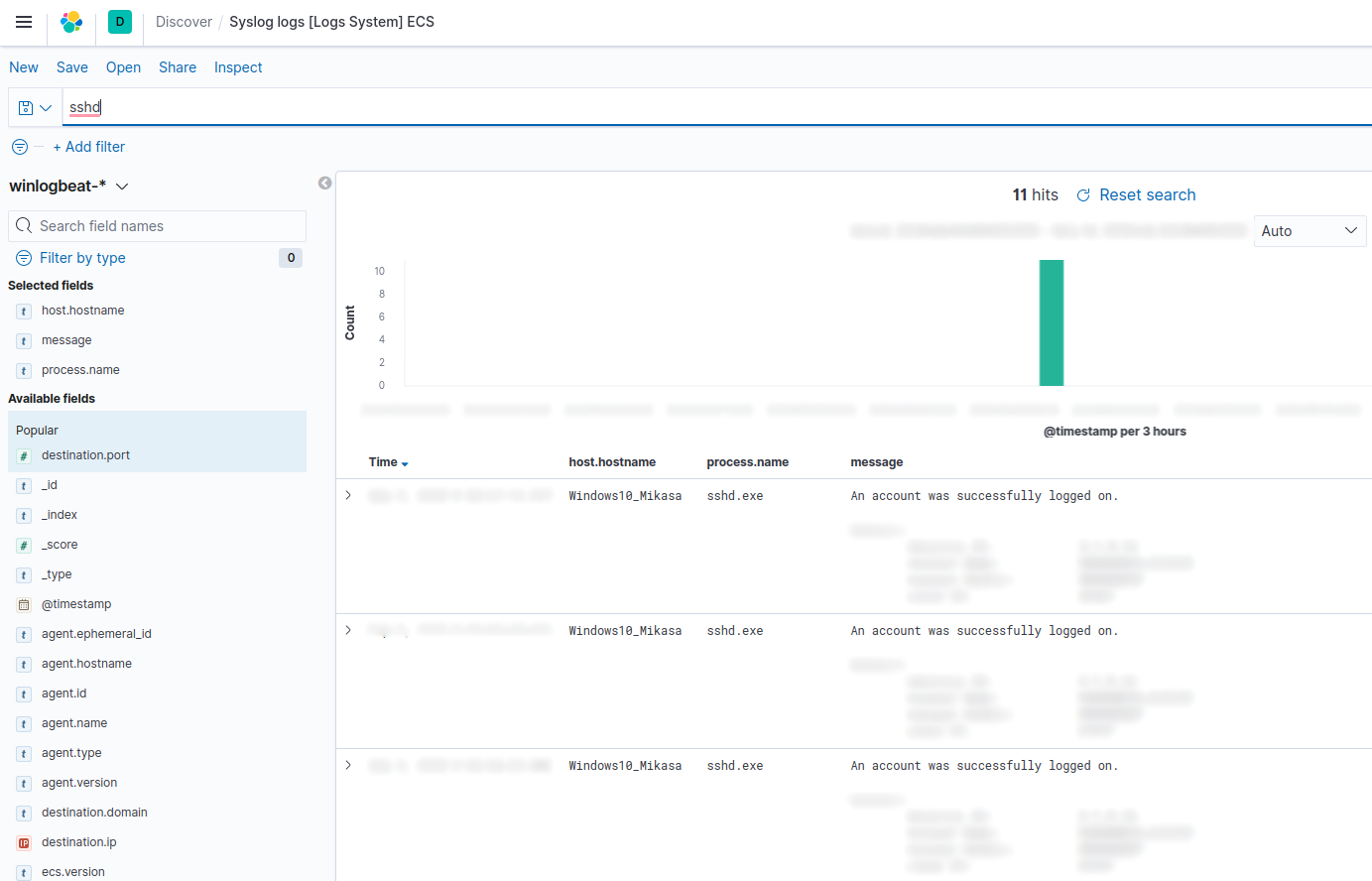1372x881 pixels.
Task: Open the Auto interval dropdown
Action: pos(1310,231)
